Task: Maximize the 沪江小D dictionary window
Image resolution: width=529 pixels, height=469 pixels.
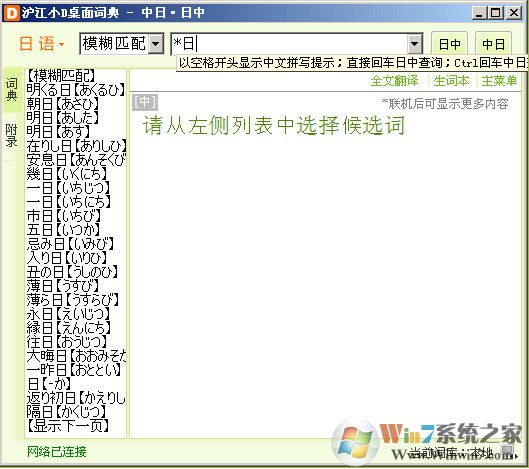Action: click(x=496, y=13)
